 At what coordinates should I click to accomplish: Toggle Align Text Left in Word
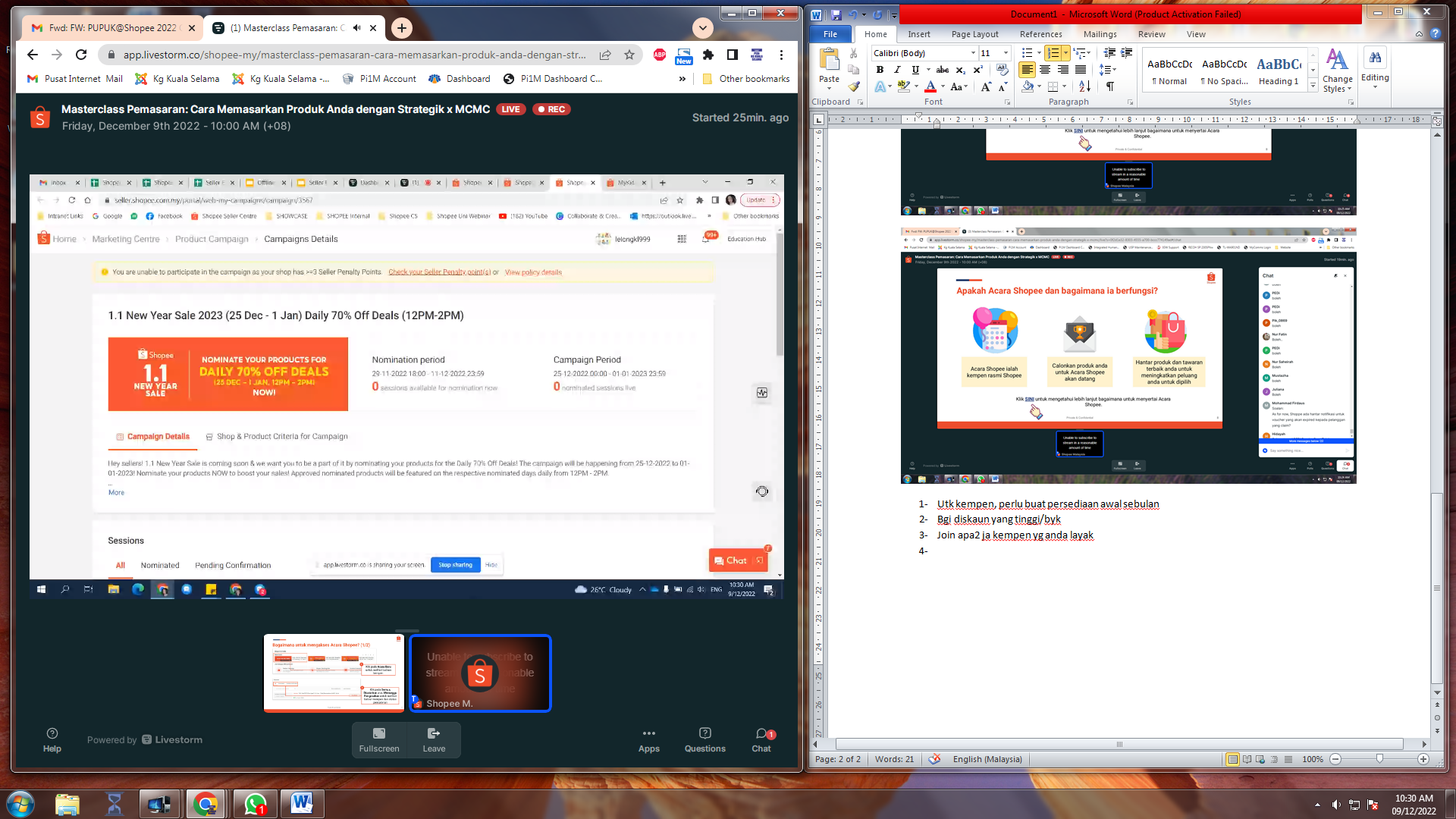(x=1028, y=70)
